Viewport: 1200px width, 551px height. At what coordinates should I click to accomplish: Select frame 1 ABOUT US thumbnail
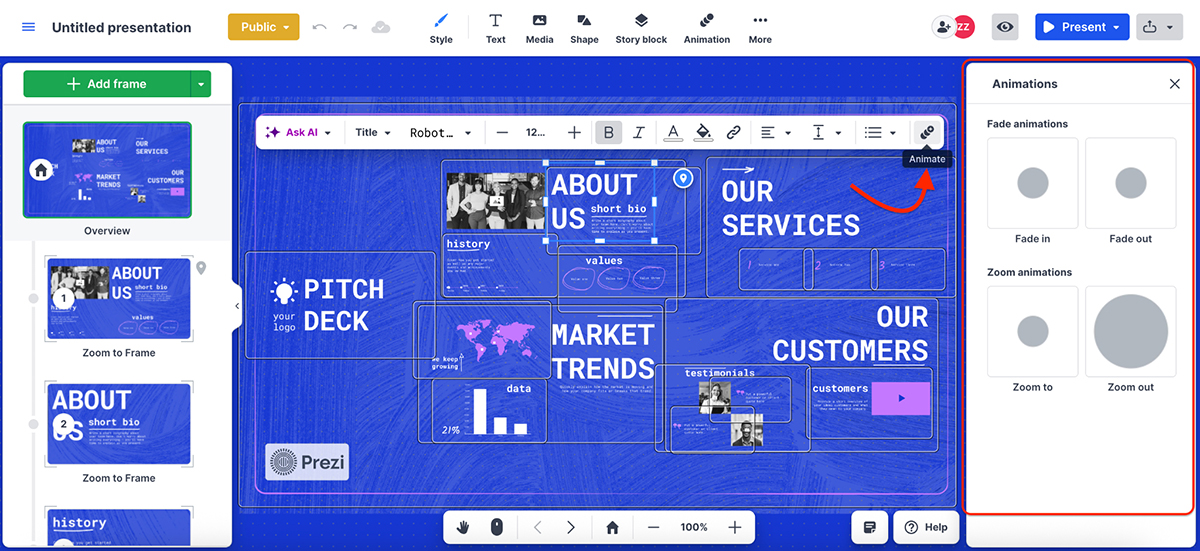pyautogui.click(x=119, y=298)
